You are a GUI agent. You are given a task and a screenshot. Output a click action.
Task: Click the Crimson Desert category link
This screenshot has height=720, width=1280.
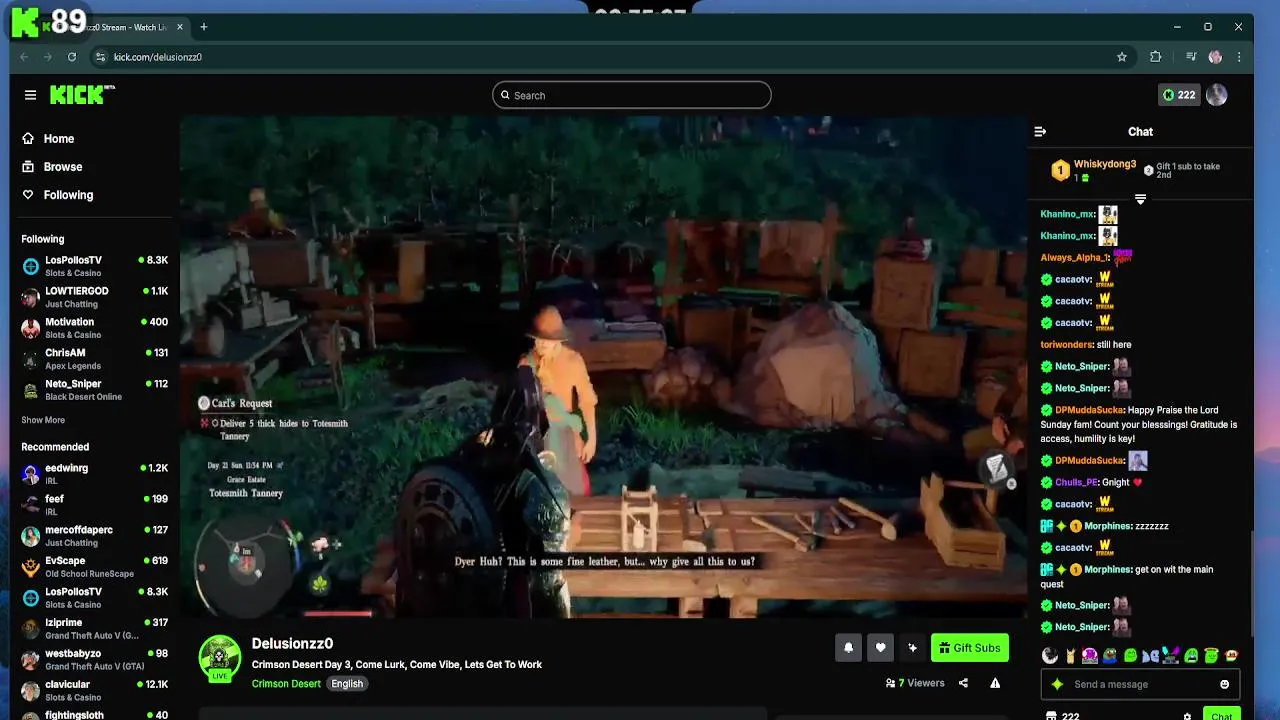286,684
